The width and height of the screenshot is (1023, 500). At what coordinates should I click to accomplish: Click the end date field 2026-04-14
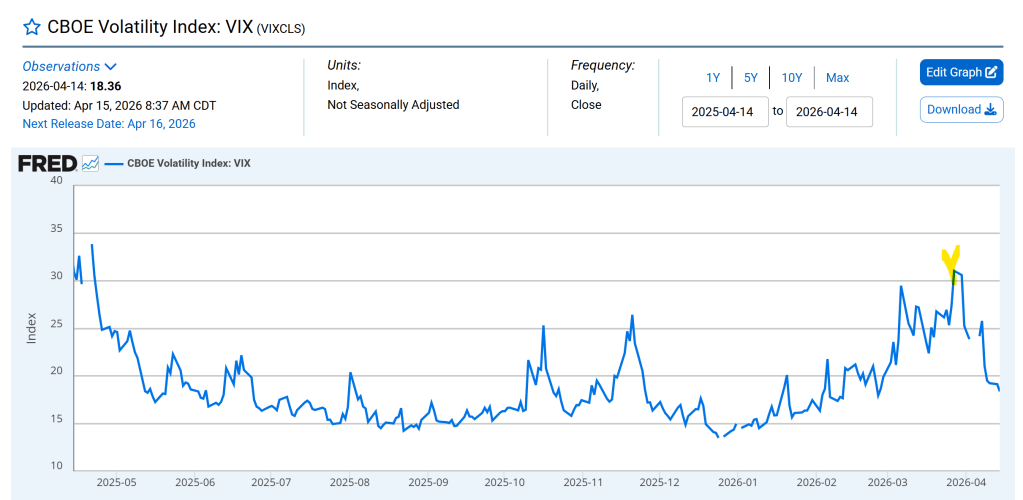[x=829, y=111]
